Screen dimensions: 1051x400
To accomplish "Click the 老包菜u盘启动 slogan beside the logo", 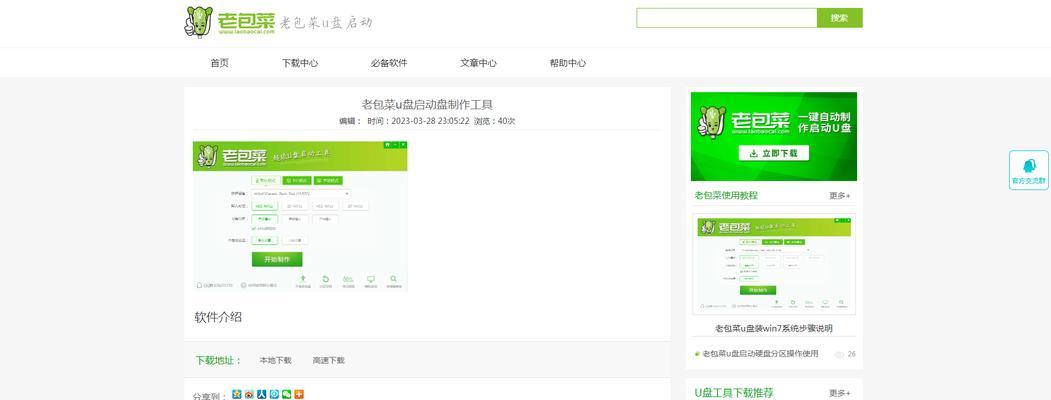I will (x=326, y=23).
